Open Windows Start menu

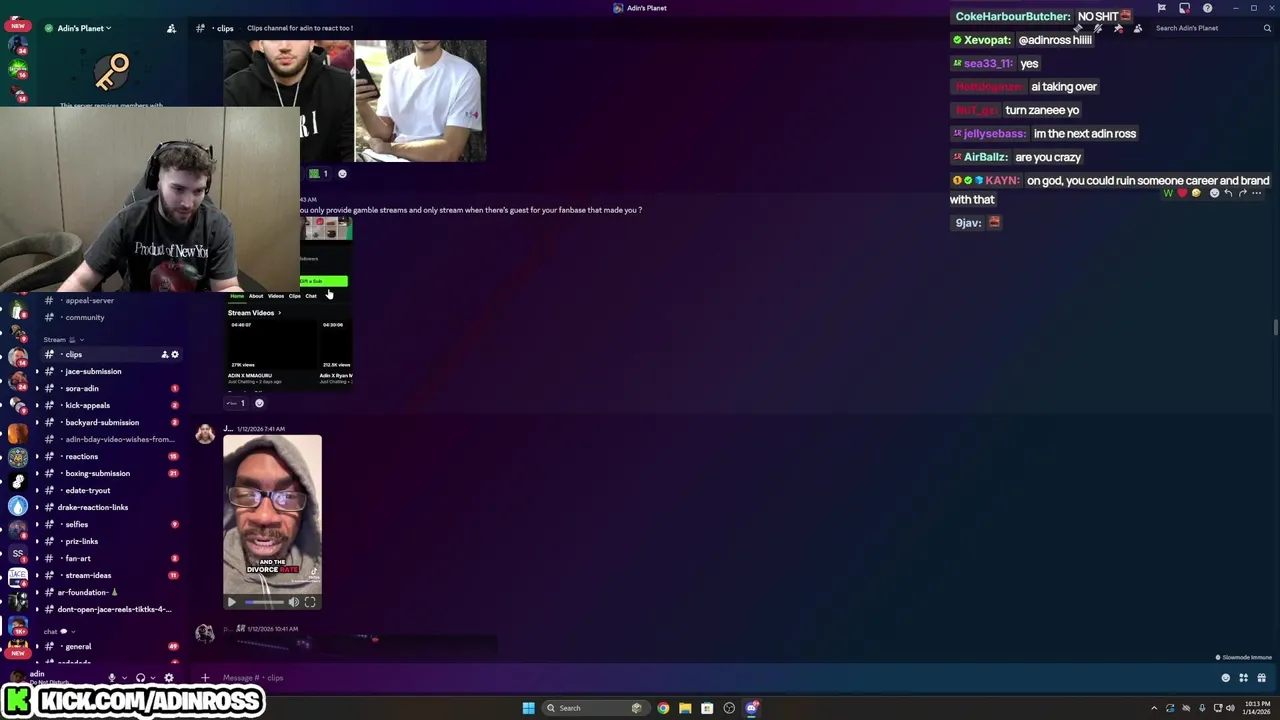pyautogui.click(x=528, y=708)
